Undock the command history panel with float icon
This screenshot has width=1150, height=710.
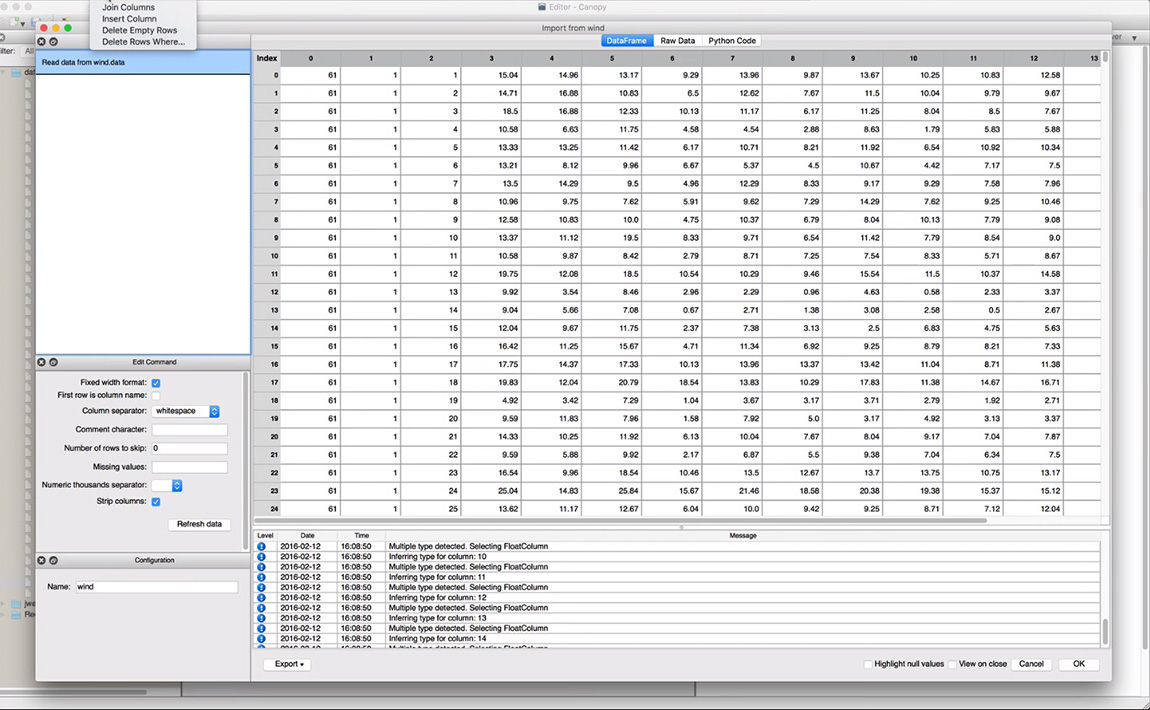(x=54, y=42)
